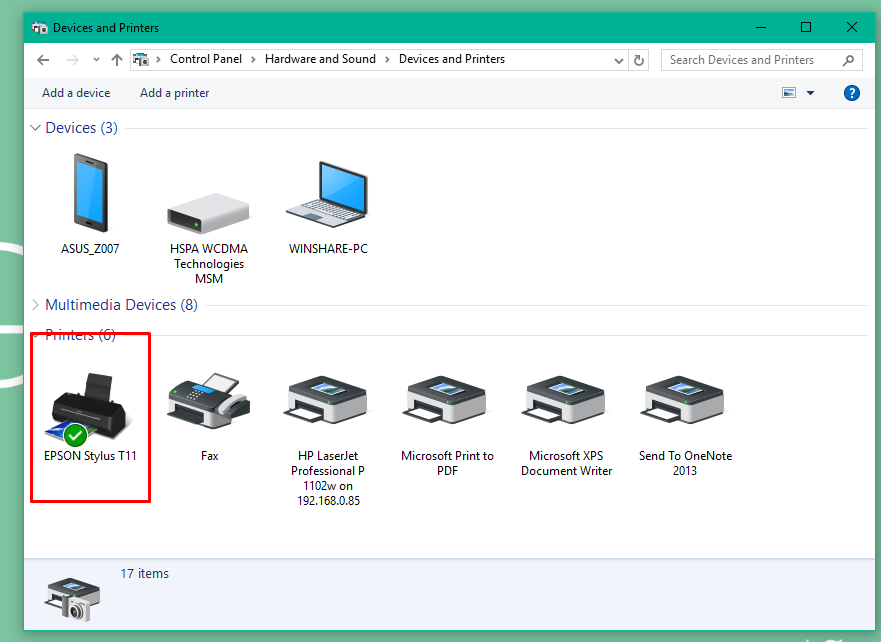
Task: Click the Devices (3) group heading
Action: click(x=81, y=128)
